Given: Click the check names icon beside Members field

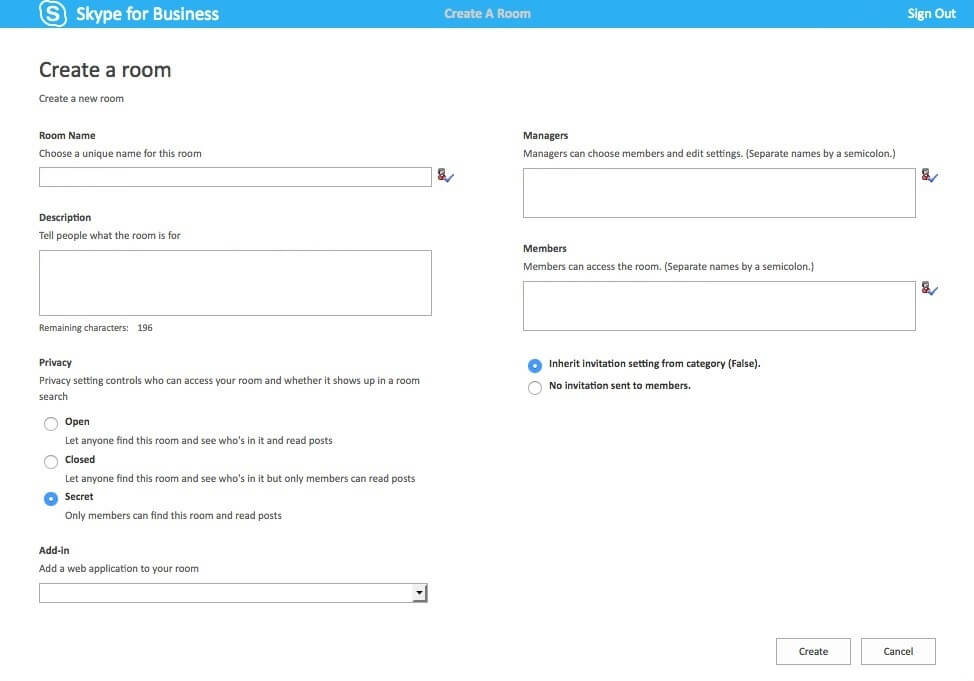Looking at the screenshot, I should coord(929,290).
